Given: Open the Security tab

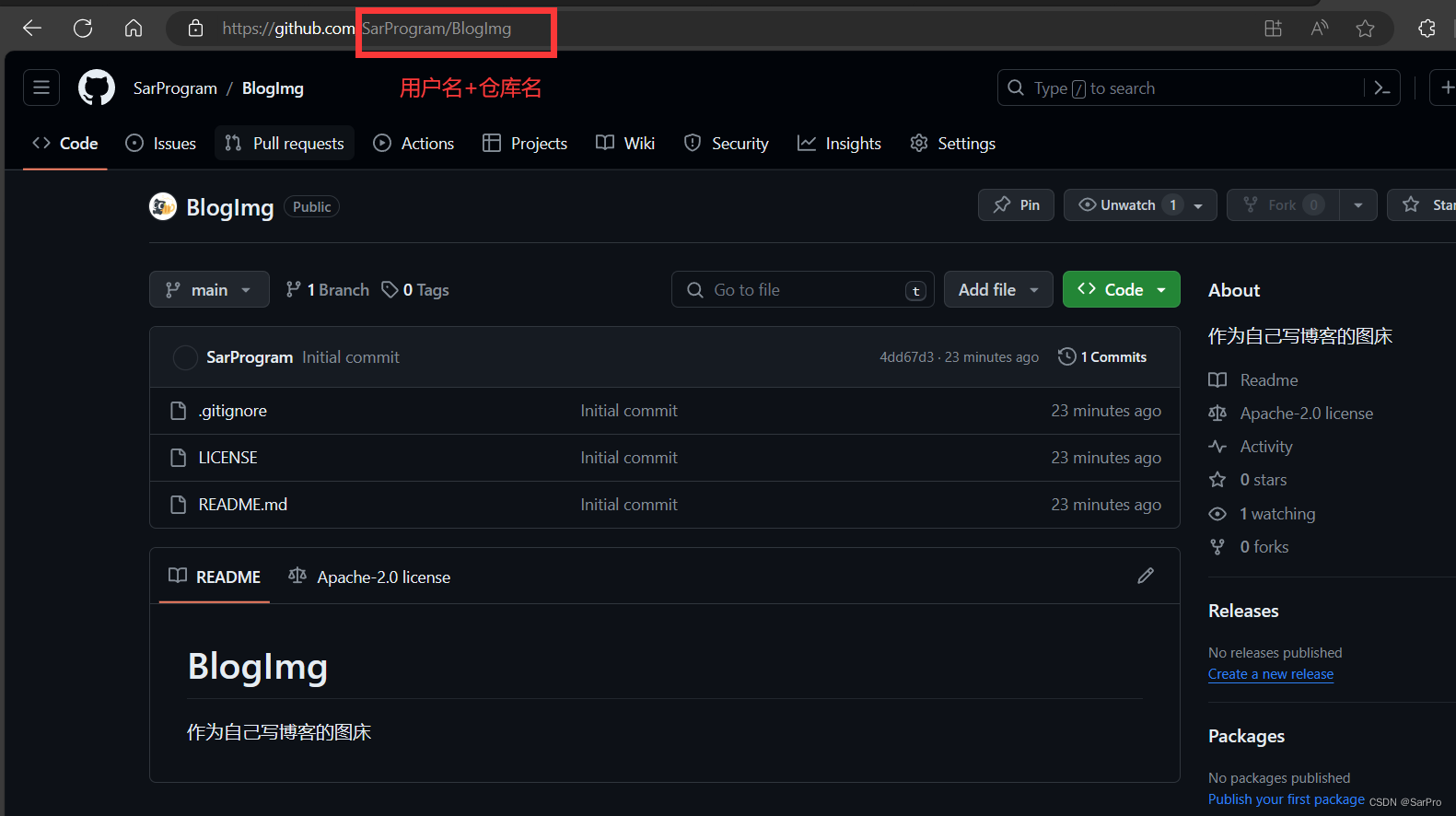Looking at the screenshot, I should point(727,143).
